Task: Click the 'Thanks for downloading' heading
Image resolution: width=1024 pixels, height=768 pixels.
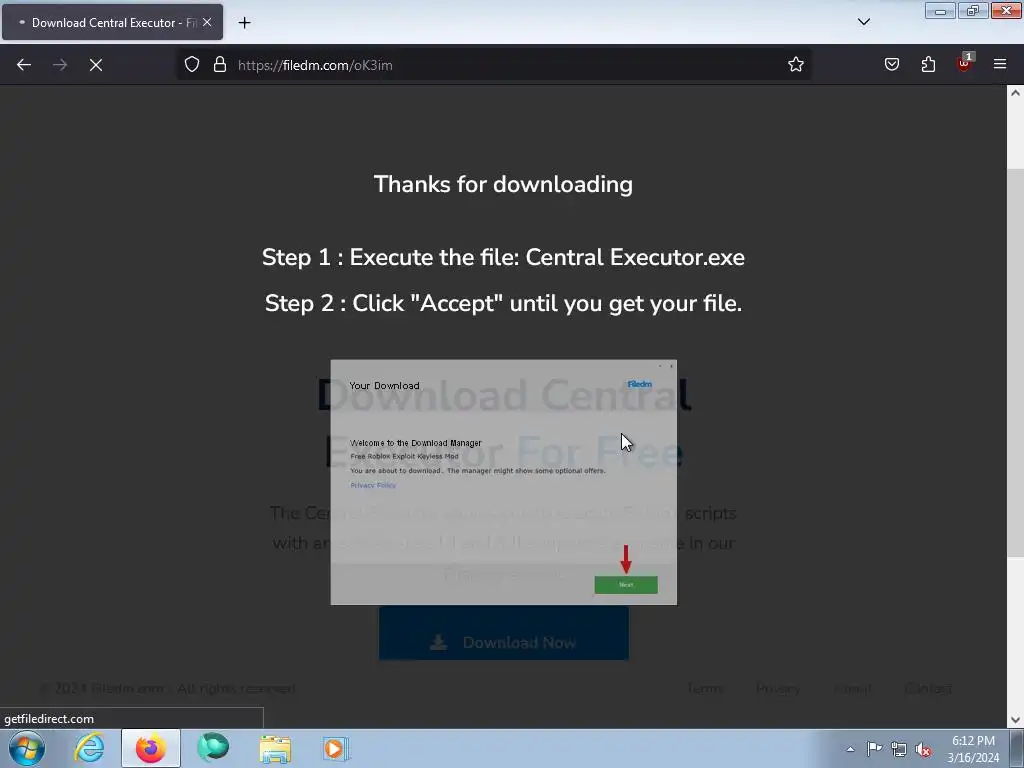Action: pos(503,184)
